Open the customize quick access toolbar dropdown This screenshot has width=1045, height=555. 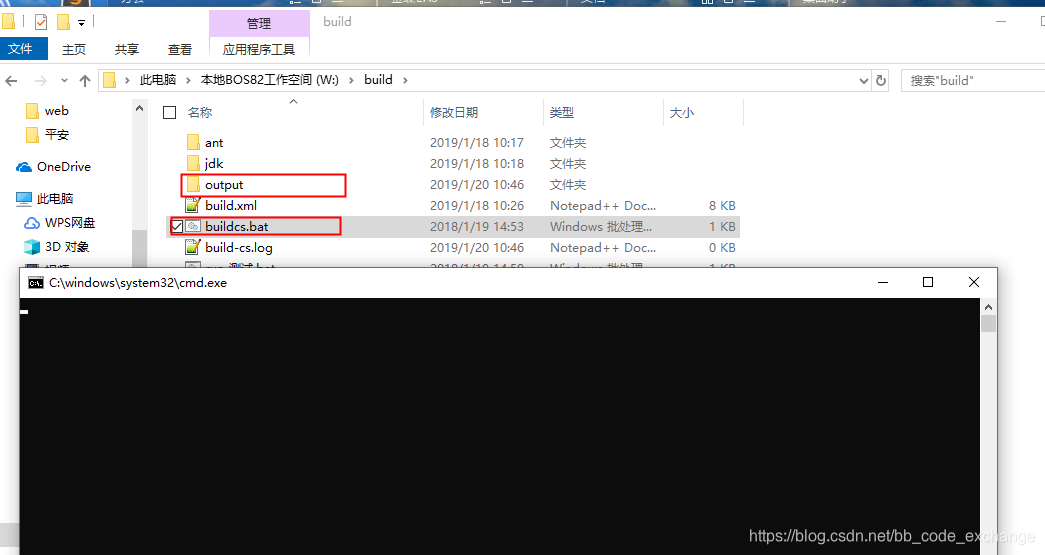point(81,23)
